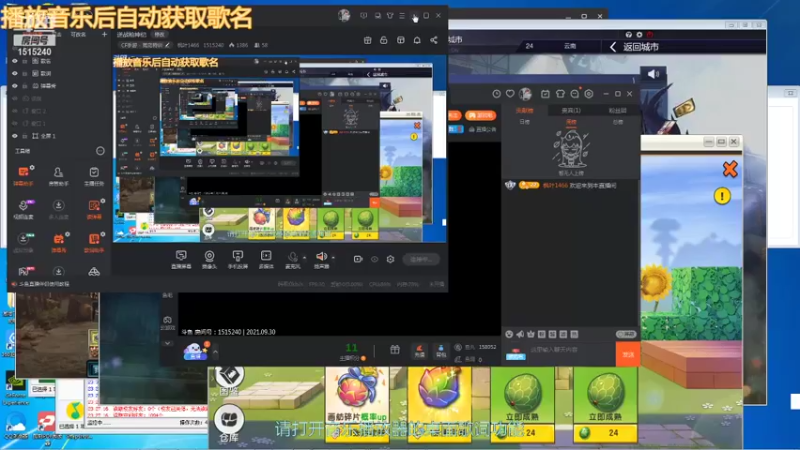The width and height of the screenshot is (800, 450).
Task: Add a new scene with plus button
Action: [x=104, y=34]
